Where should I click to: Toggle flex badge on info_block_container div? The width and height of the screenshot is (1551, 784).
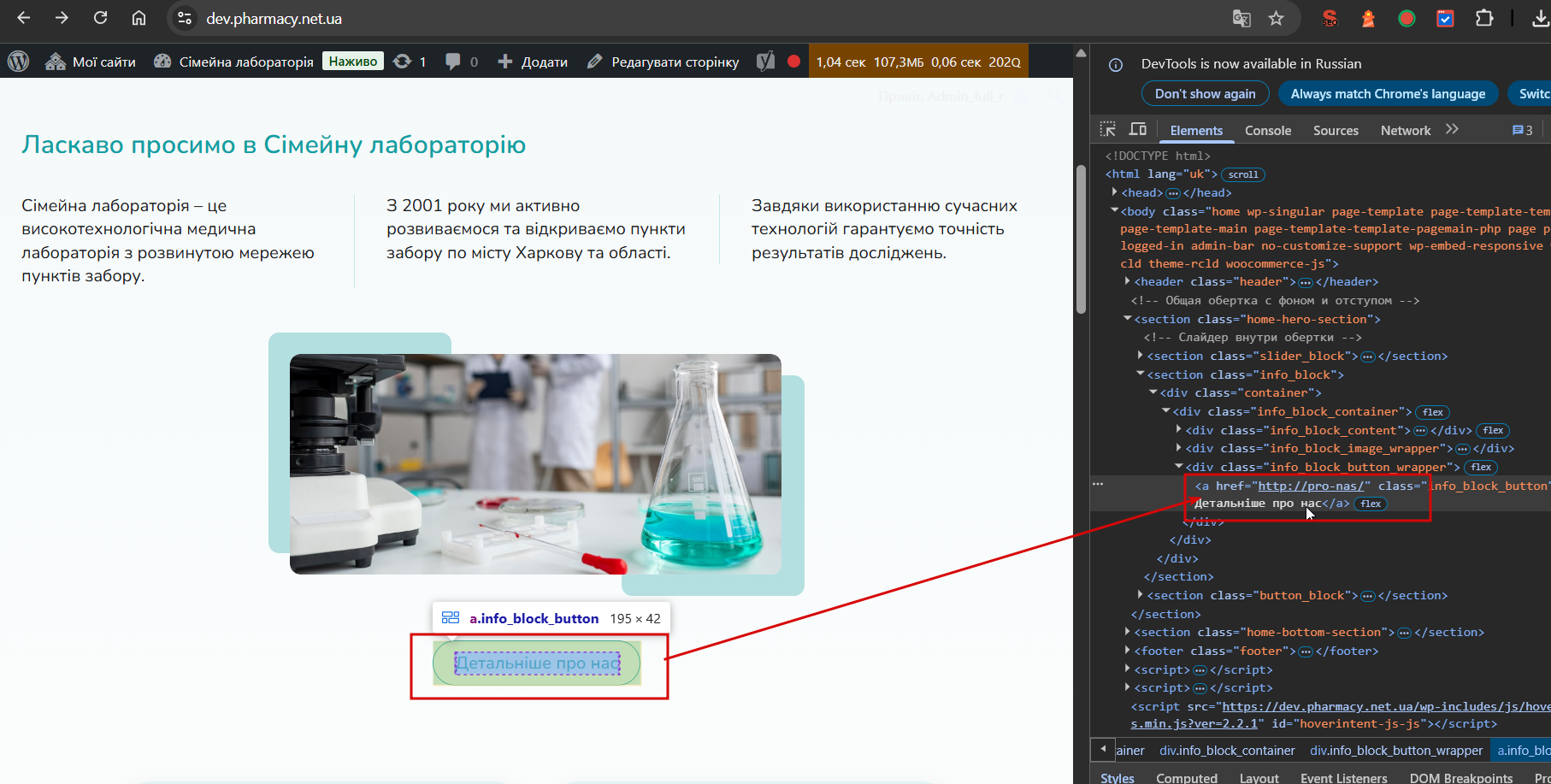click(1433, 412)
